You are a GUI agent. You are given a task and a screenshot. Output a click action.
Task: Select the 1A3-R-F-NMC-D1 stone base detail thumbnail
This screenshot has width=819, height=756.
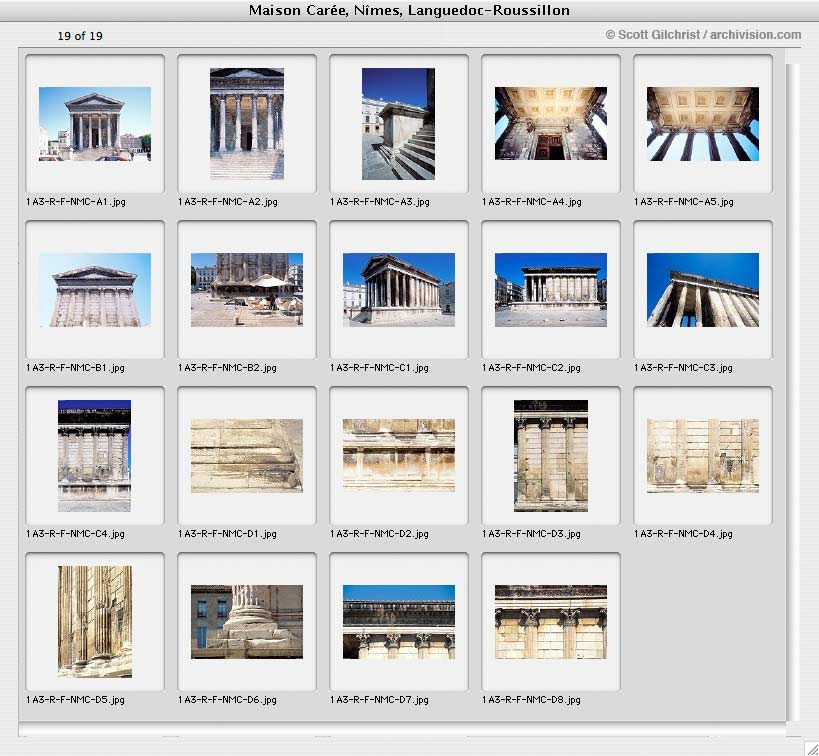(247, 456)
